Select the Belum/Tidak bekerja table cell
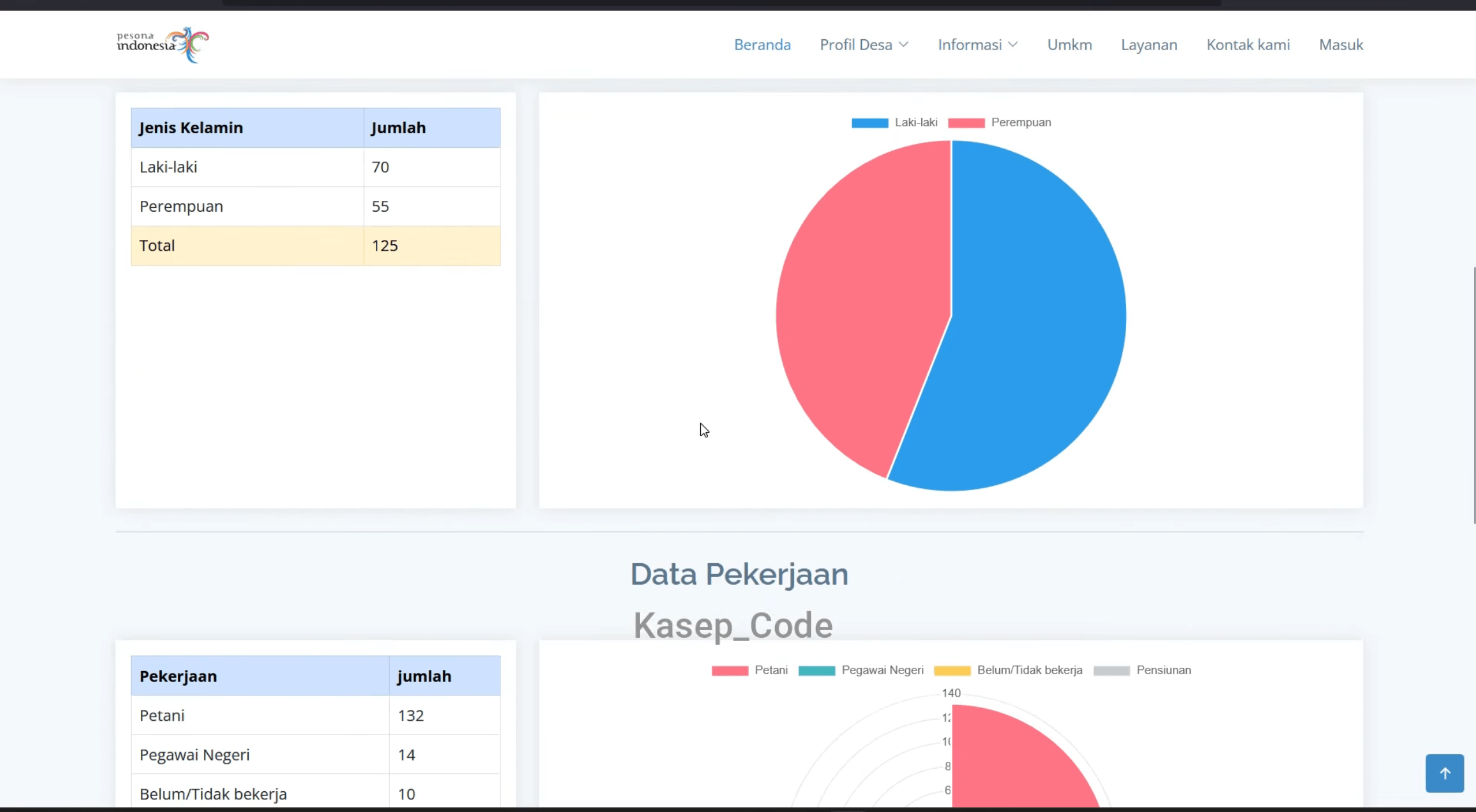 coord(260,792)
